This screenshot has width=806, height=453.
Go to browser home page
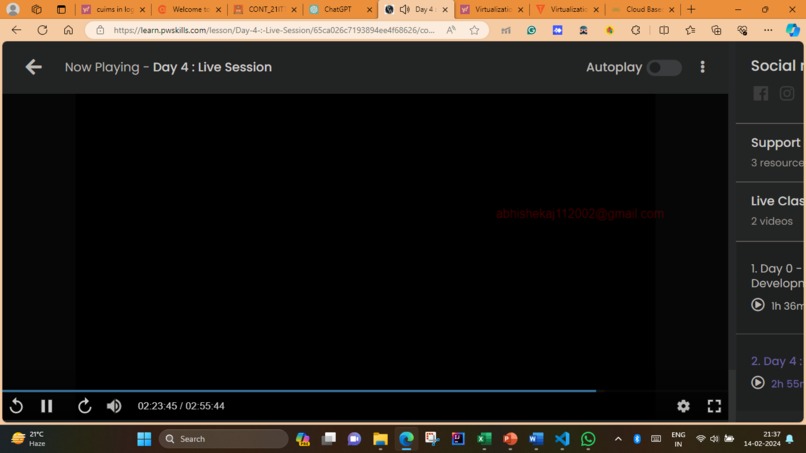tap(68, 30)
